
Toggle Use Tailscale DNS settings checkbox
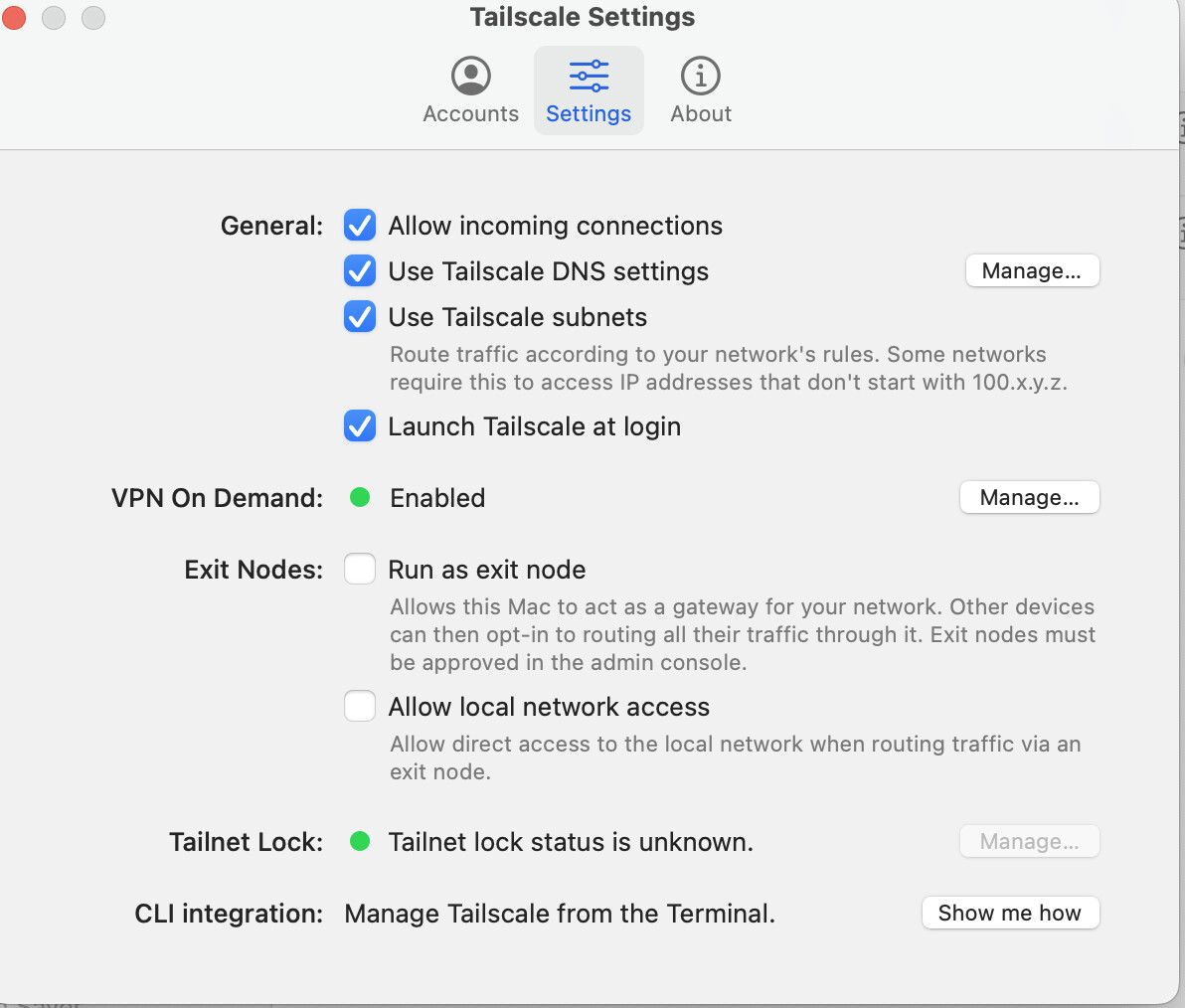[x=360, y=270]
